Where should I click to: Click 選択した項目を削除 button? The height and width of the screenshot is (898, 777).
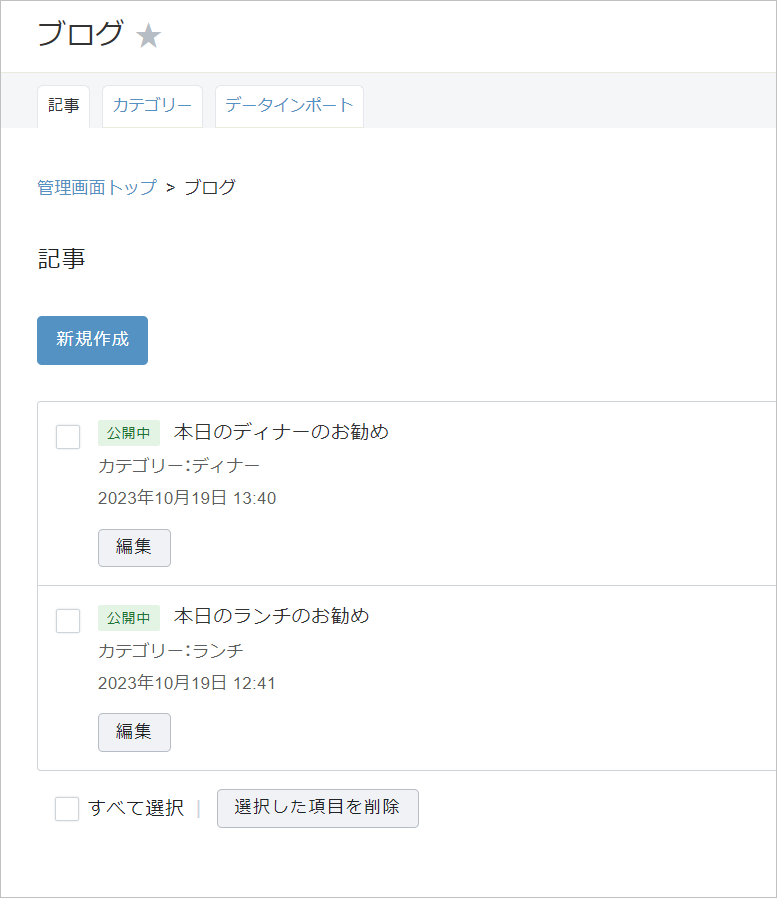pyautogui.click(x=317, y=808)
